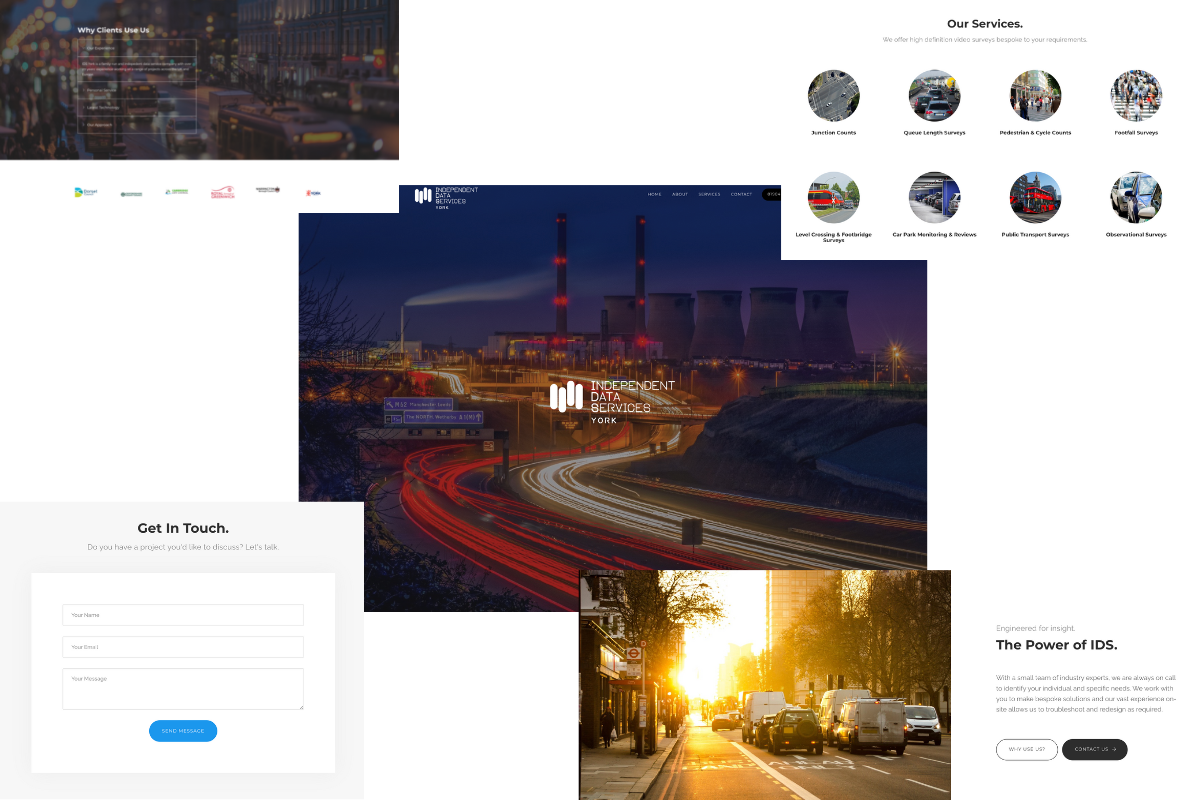Click the Junction Counts circular service icon
Image resolution: width=1200 pixels, height=800 pixels.
(833, 96)
